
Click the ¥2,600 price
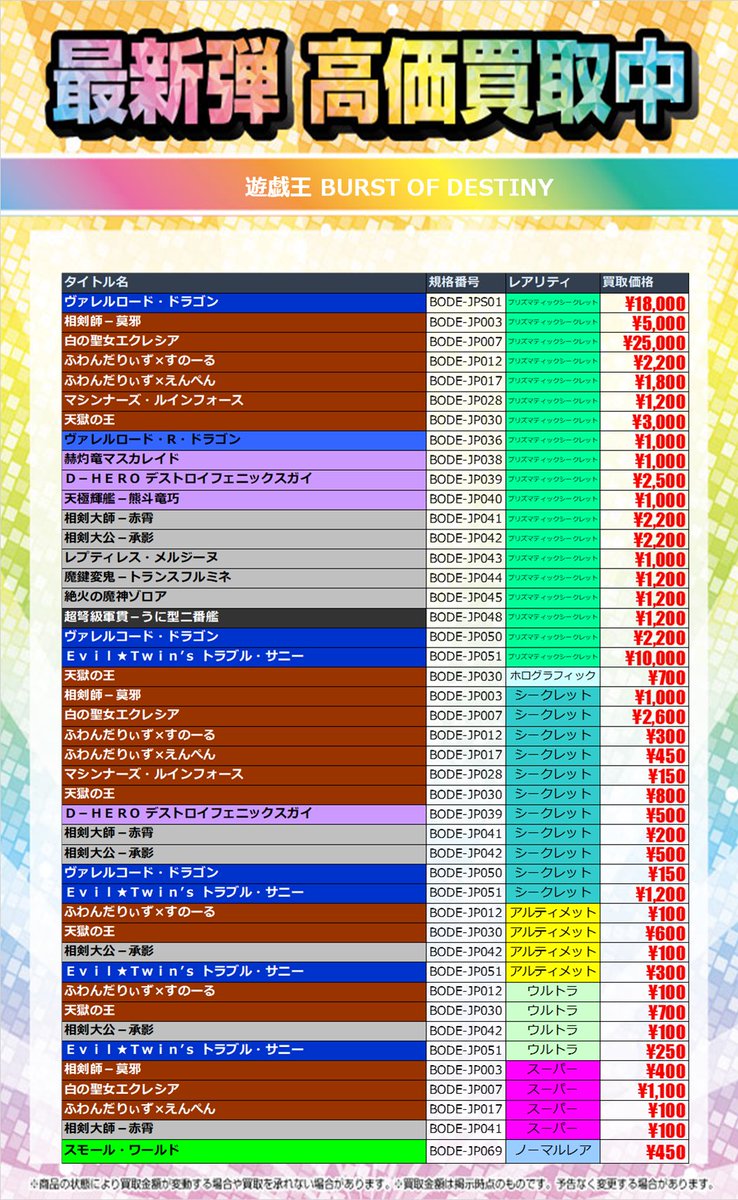pos(660,717)
